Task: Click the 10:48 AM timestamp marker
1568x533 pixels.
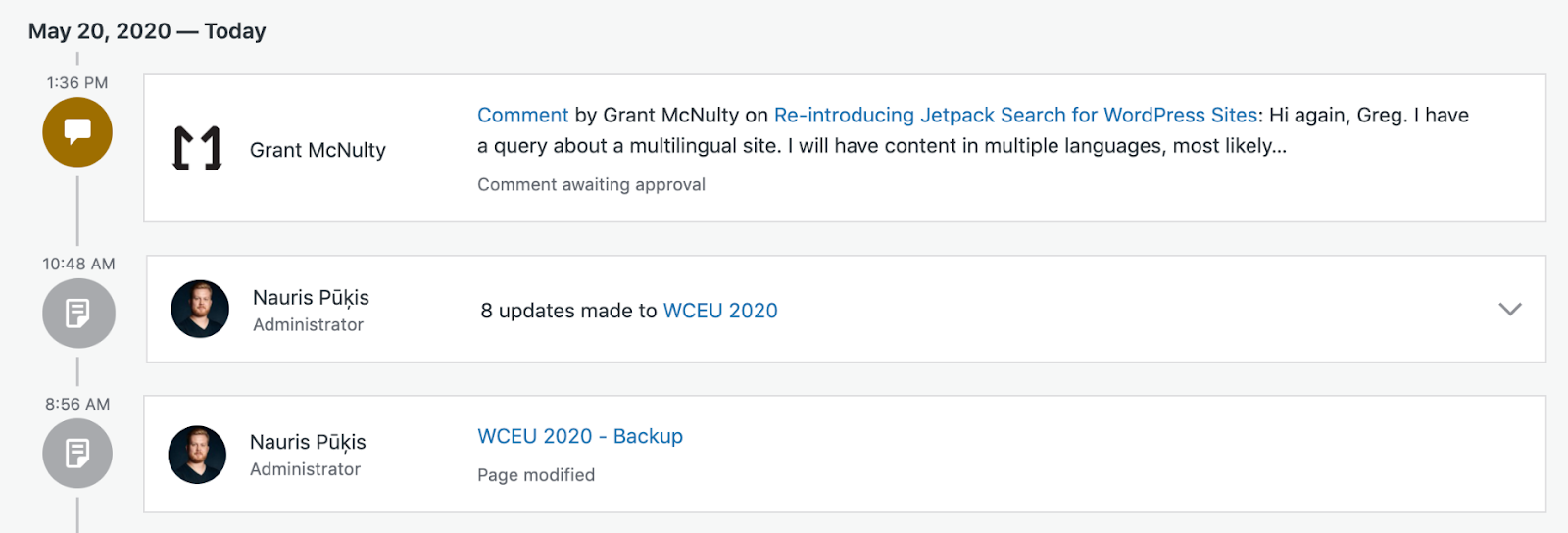Action: click(x=78, y=264)
